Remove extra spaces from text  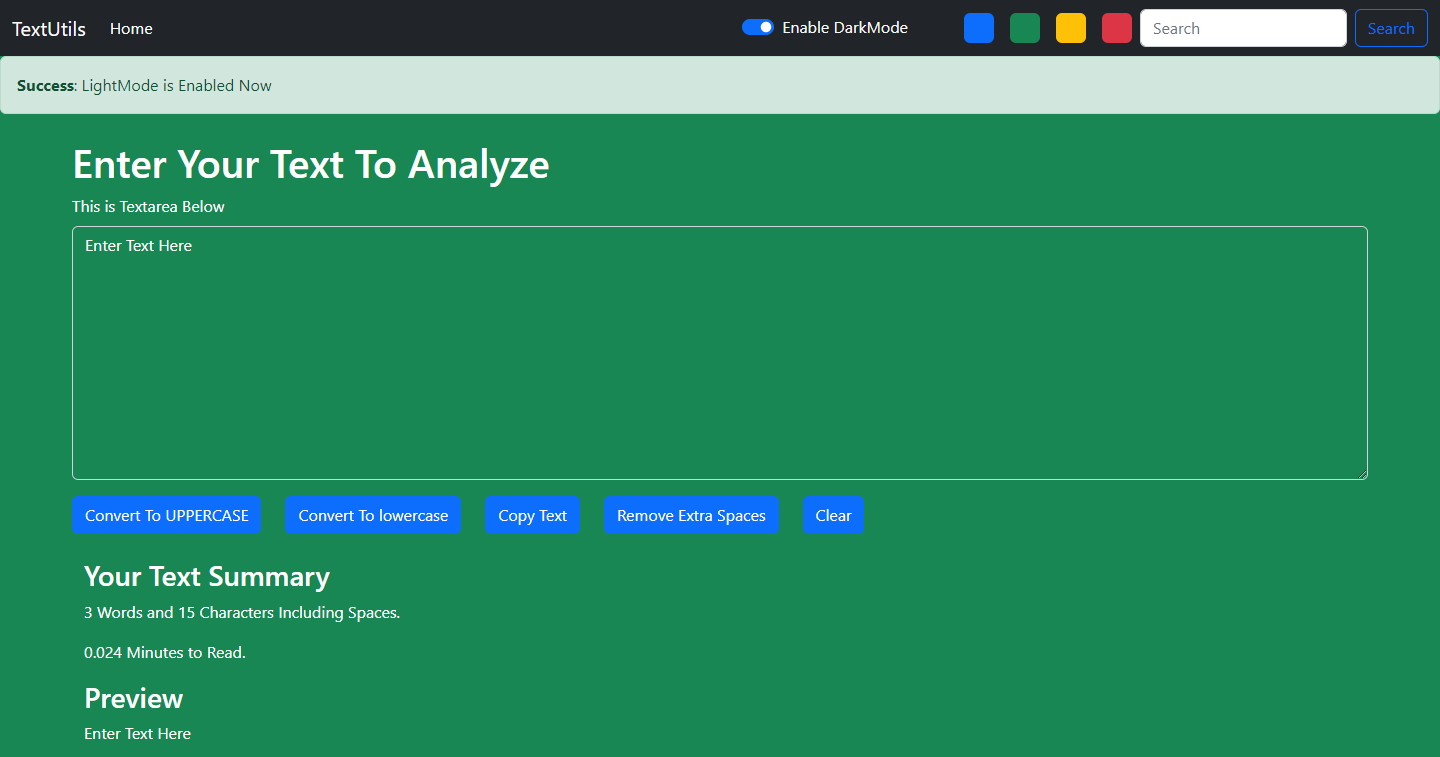[x=691, y=515]
